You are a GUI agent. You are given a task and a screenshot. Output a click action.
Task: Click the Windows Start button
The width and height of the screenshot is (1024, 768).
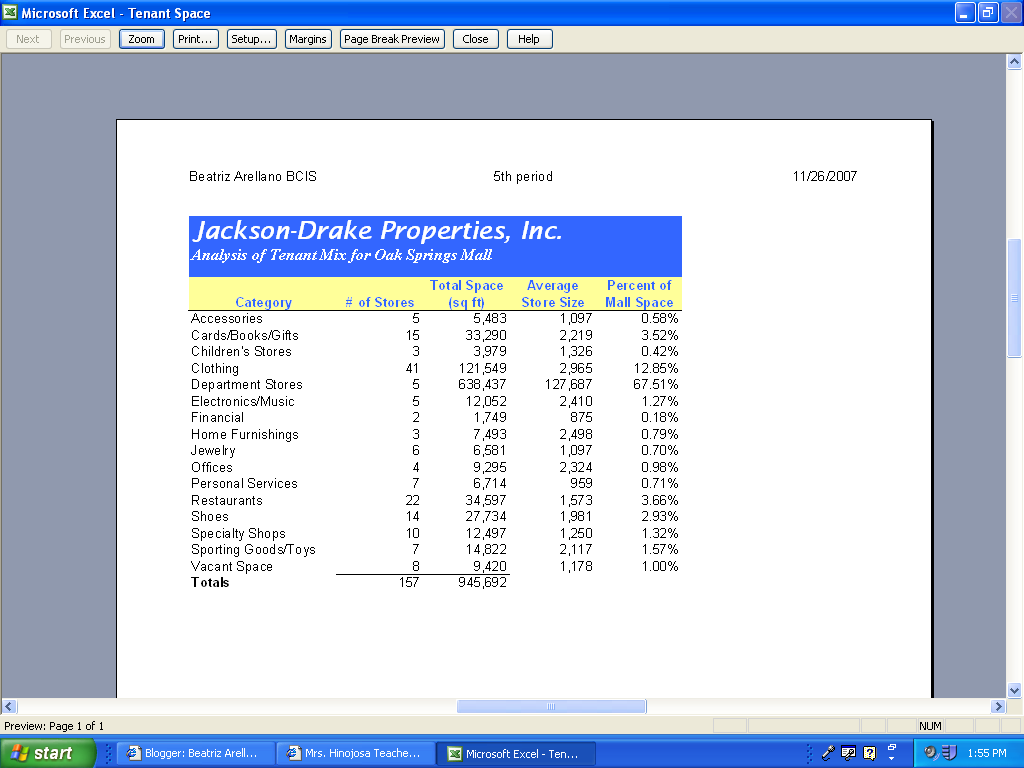click(x=48, y=753)
